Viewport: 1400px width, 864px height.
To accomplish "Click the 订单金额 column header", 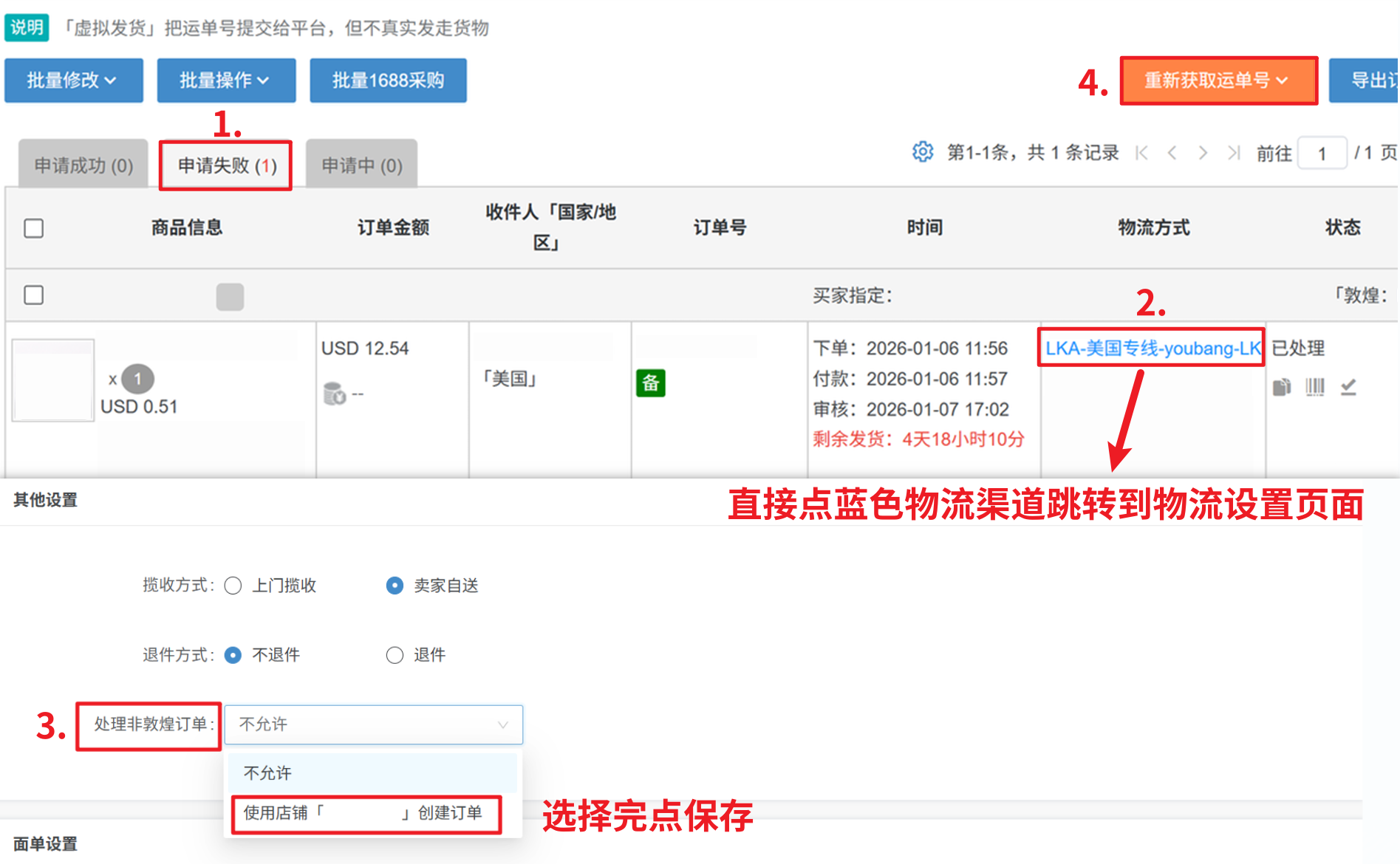I will [x=393, y=227].
